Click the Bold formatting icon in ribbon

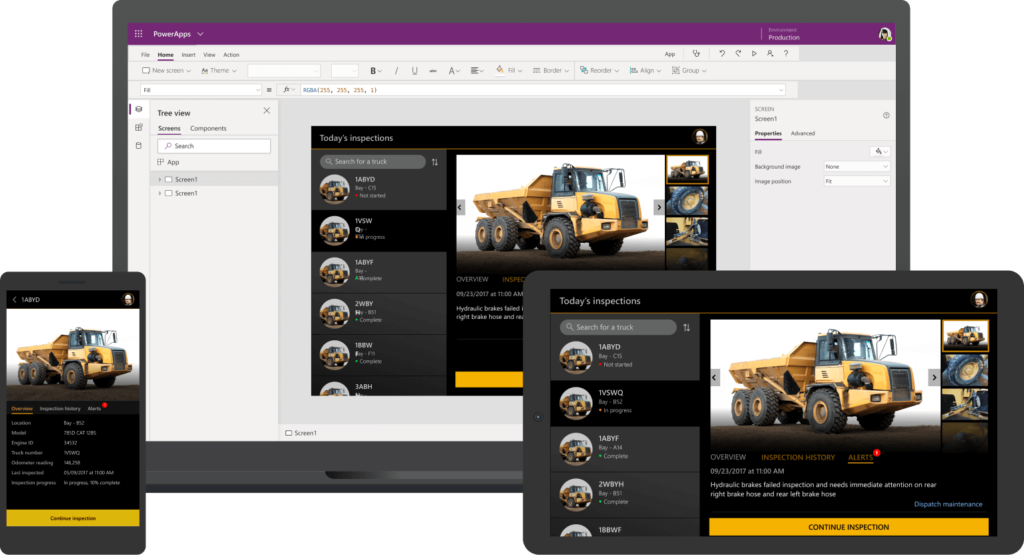pyautogui.click(x=374, y=71)
